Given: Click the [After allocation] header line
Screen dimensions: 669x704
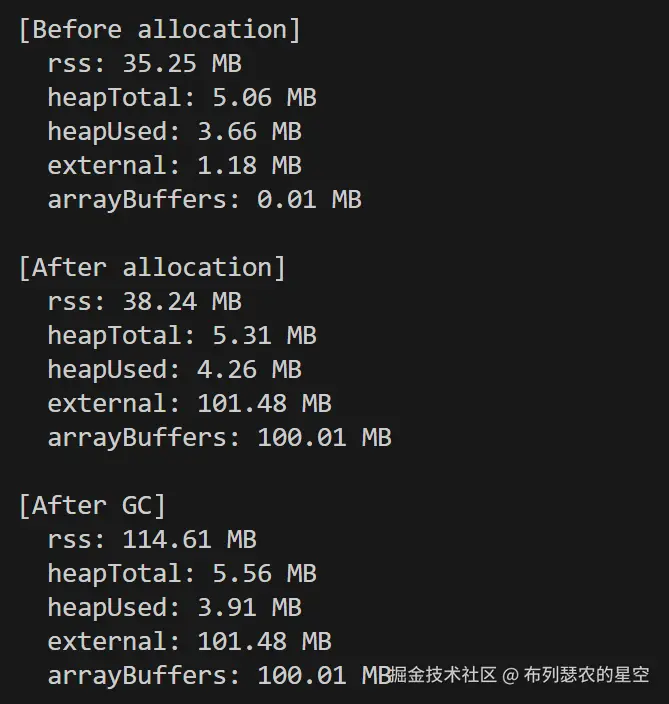Looking at the screenshot, I should [152, 267].
